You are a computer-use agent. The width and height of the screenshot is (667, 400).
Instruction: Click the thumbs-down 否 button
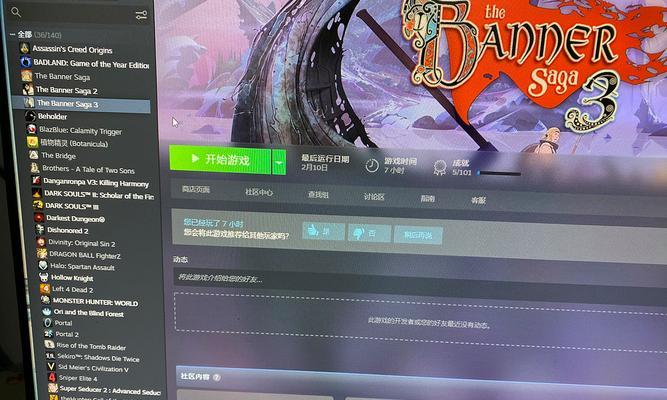(369, 233)
